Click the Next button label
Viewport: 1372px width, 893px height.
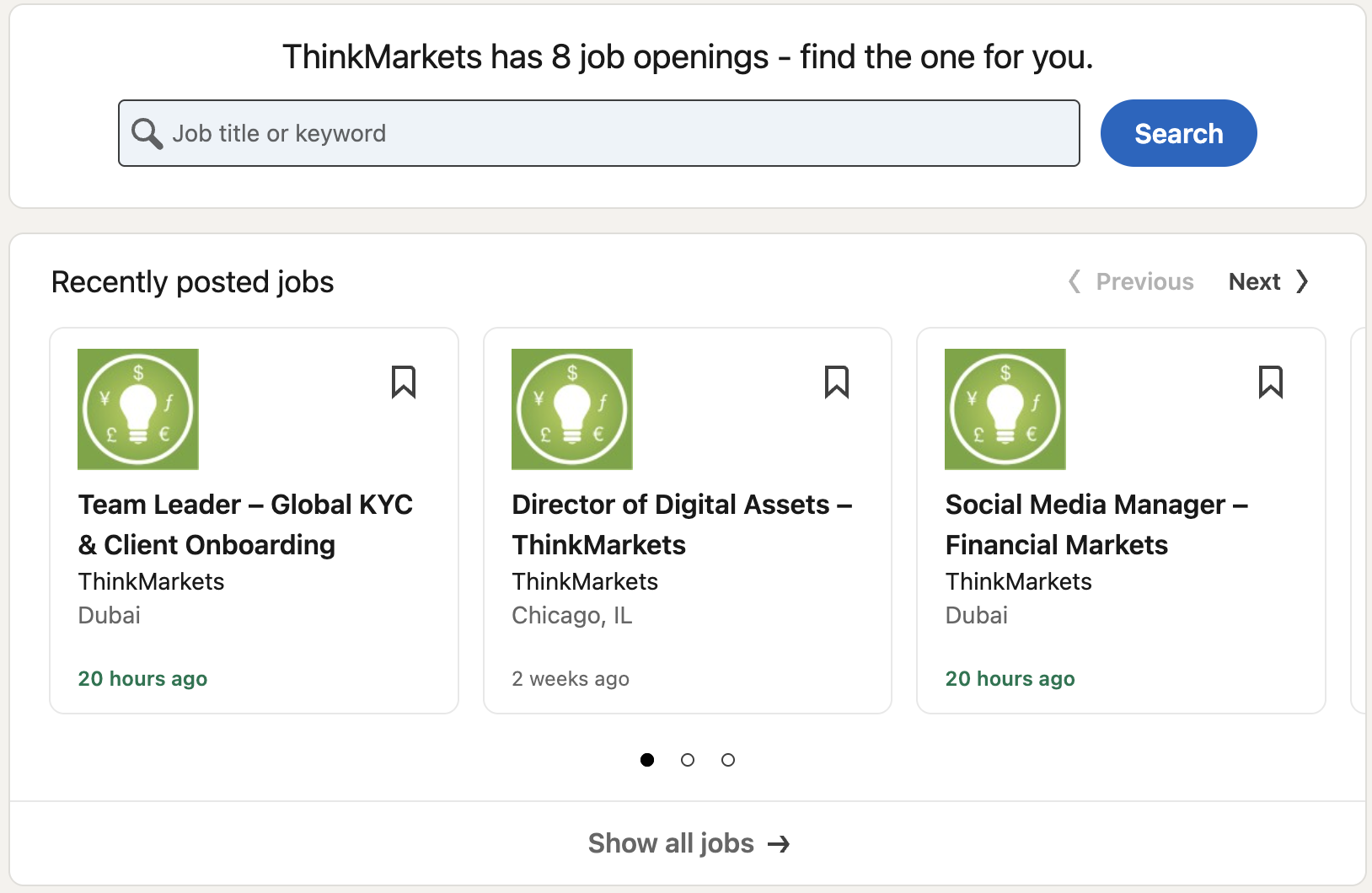pos(1254,281)
